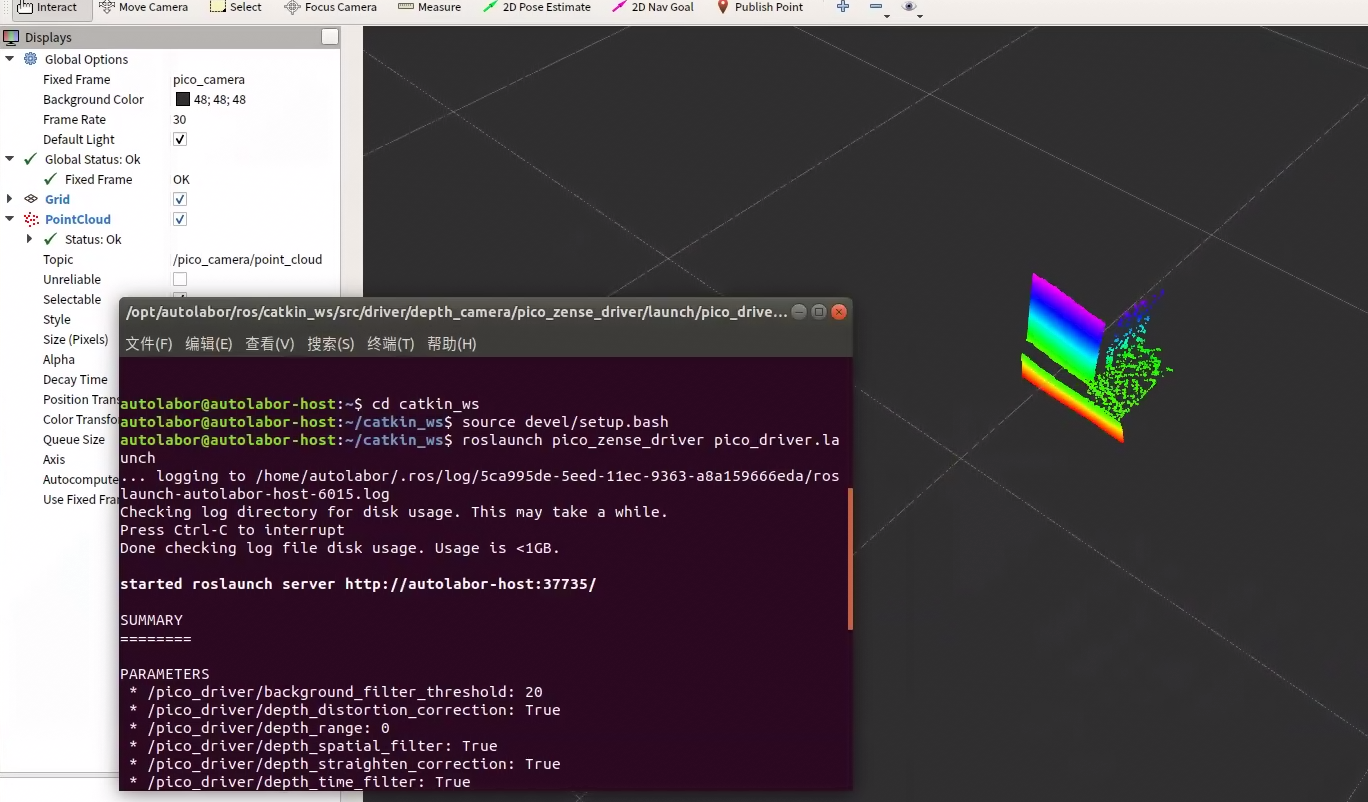Click the PointCloud display icon
Viewport: 1368px width, 802px height.
click(30, 219)
